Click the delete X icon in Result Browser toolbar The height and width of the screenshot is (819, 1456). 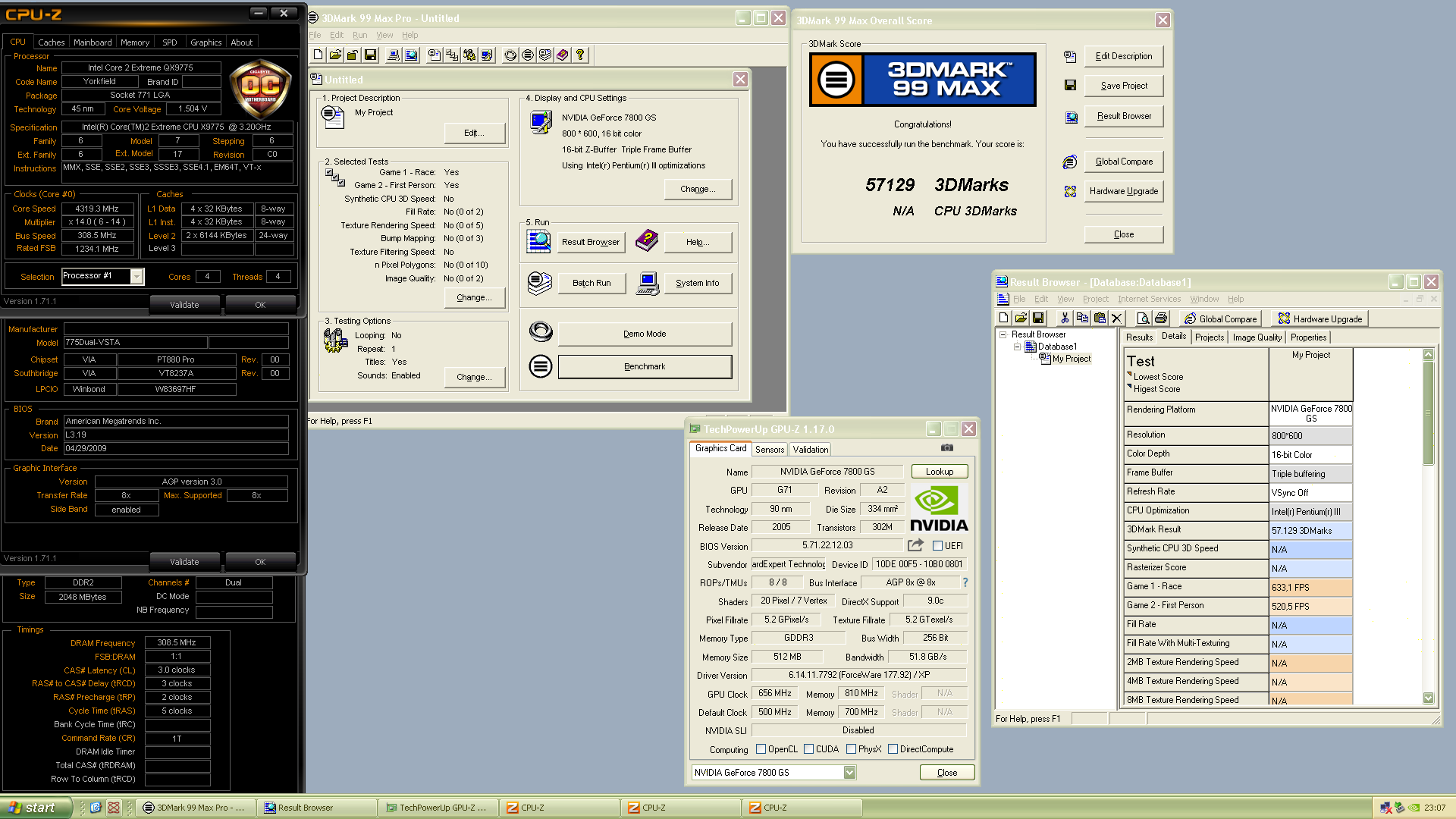click(x=1116, y=318)
